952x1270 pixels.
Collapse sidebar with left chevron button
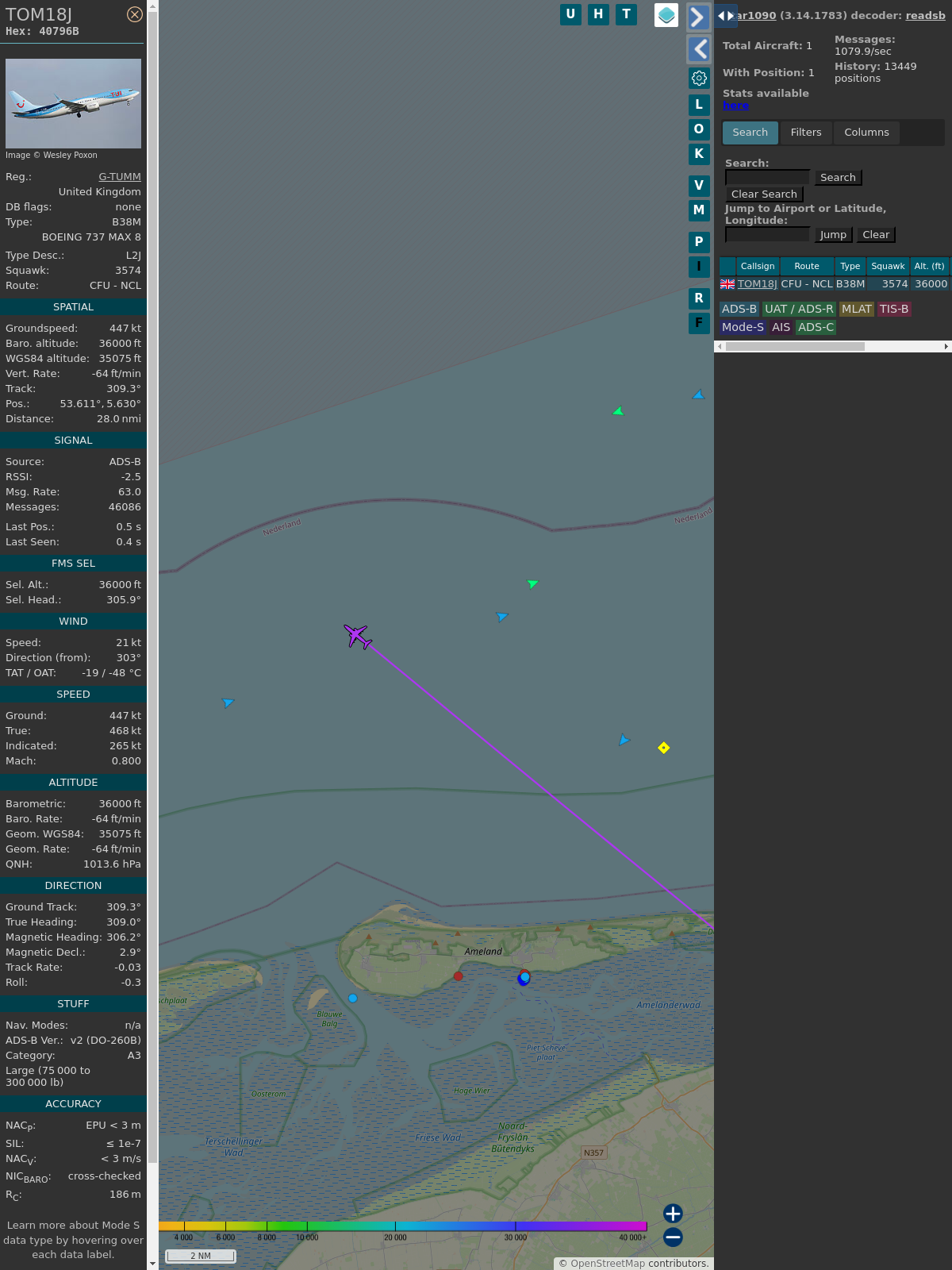coord(698,49)
